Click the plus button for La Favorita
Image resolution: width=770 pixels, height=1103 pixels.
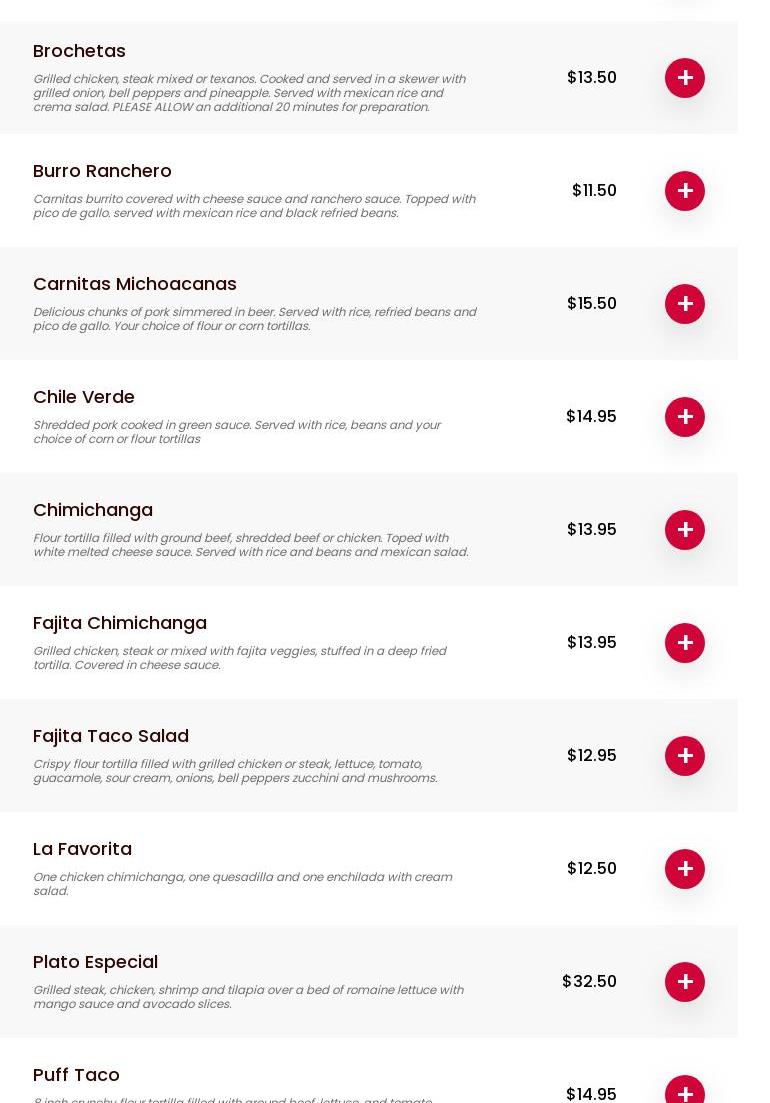click(685, 869)
